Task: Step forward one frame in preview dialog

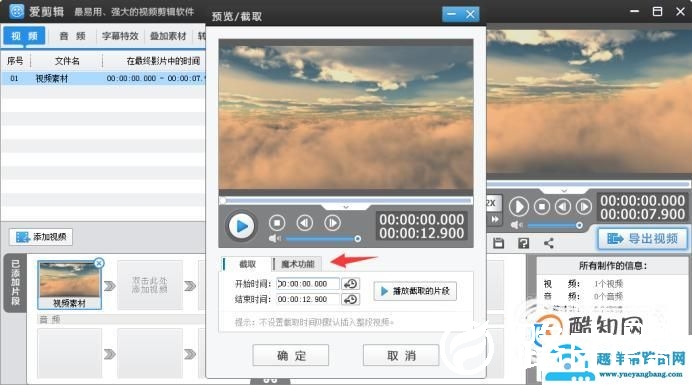Action: click(x=332, y=223)
